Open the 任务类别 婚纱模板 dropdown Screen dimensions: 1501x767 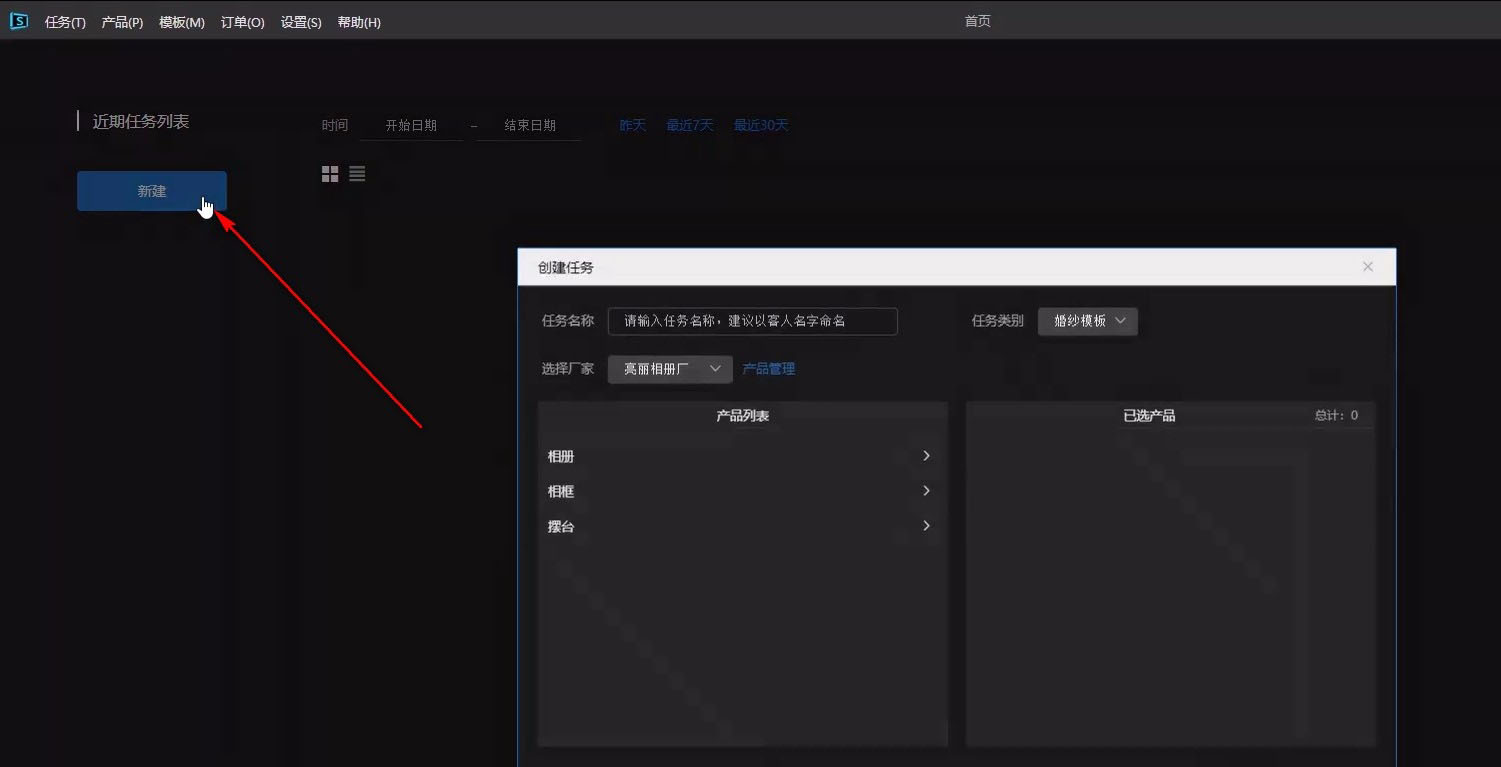tap(1088, 321)
